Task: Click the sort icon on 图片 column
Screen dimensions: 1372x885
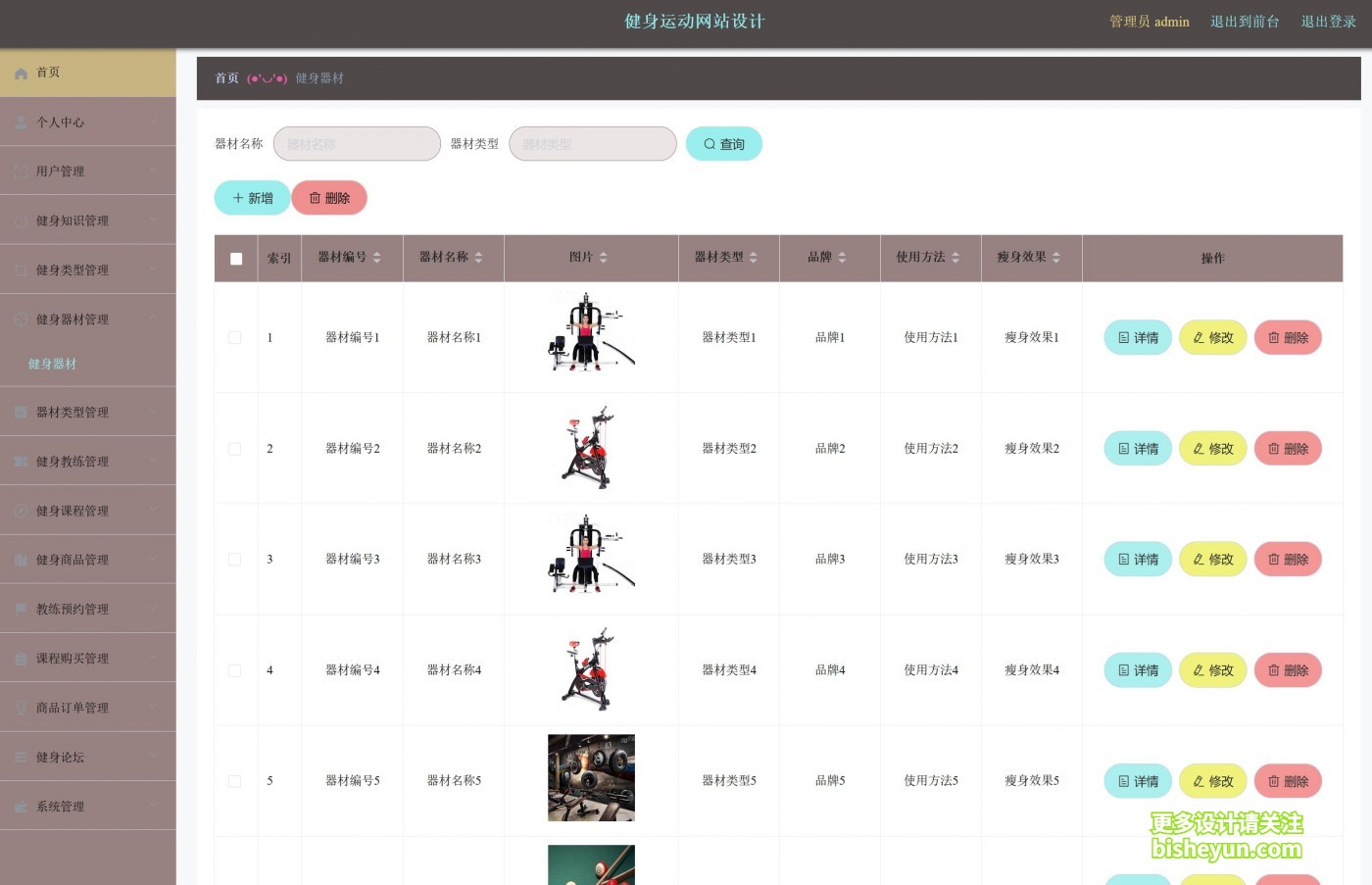Action: click(x=603, y=258)
